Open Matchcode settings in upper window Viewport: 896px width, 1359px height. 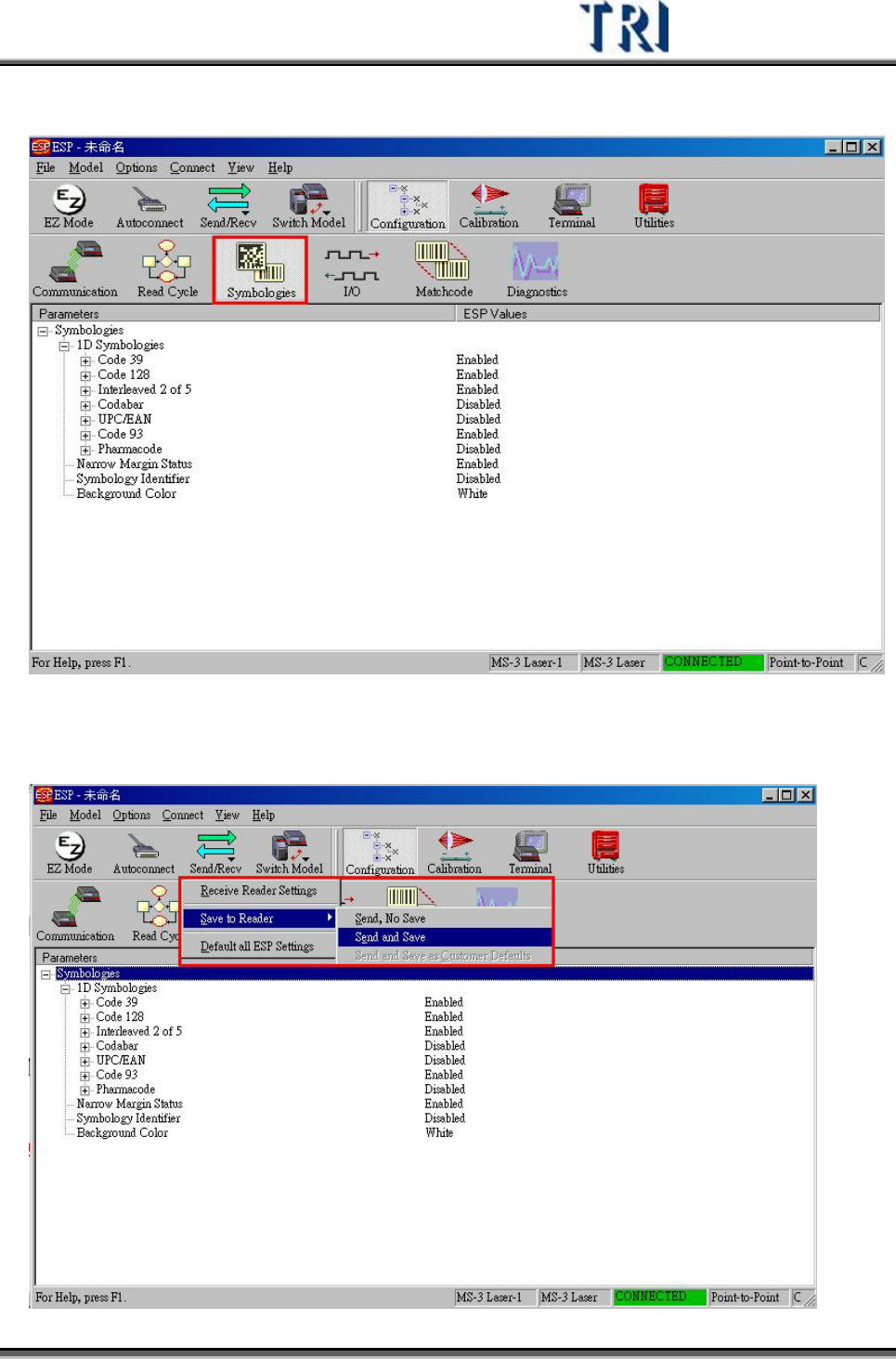tap(444, 269)
